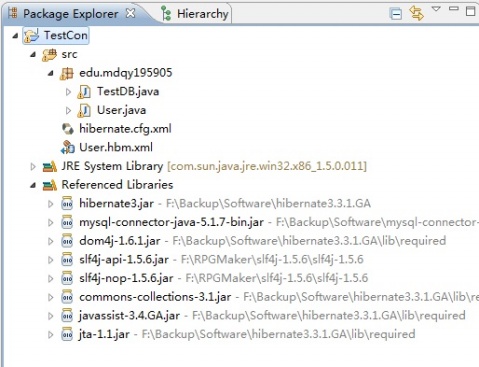The image size is (479, 367).
Task: Expand the TestDB.java node
Action: [x=68, y=92]
